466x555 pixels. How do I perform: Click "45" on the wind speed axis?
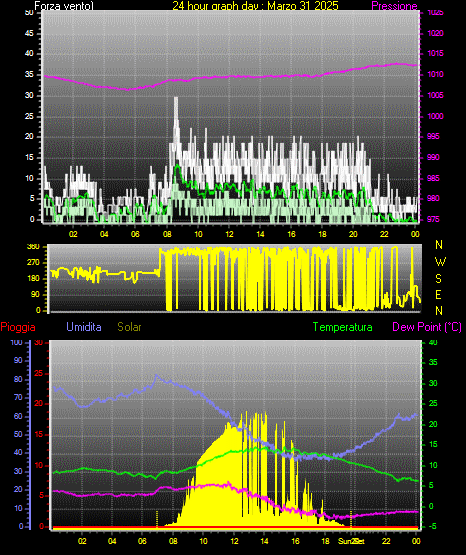click(29, 33)
